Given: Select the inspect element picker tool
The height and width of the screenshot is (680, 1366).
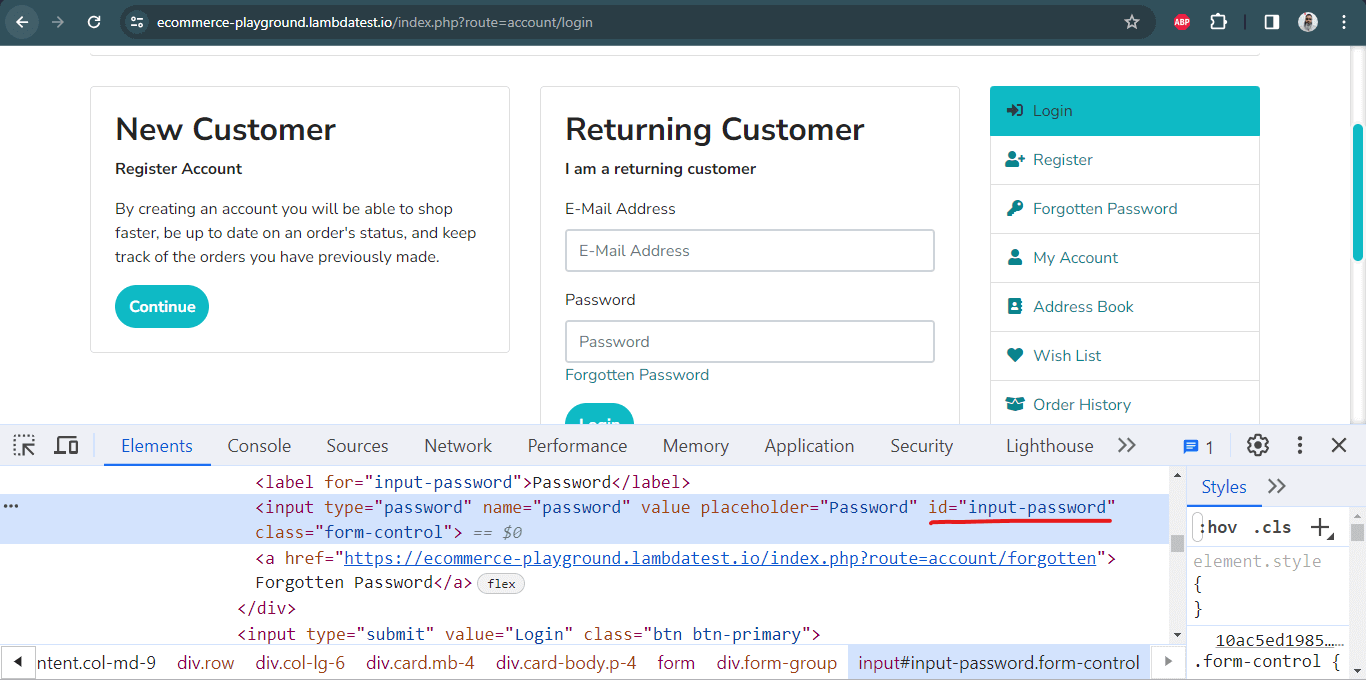Looking at the screenshot, I should [22, 445].
